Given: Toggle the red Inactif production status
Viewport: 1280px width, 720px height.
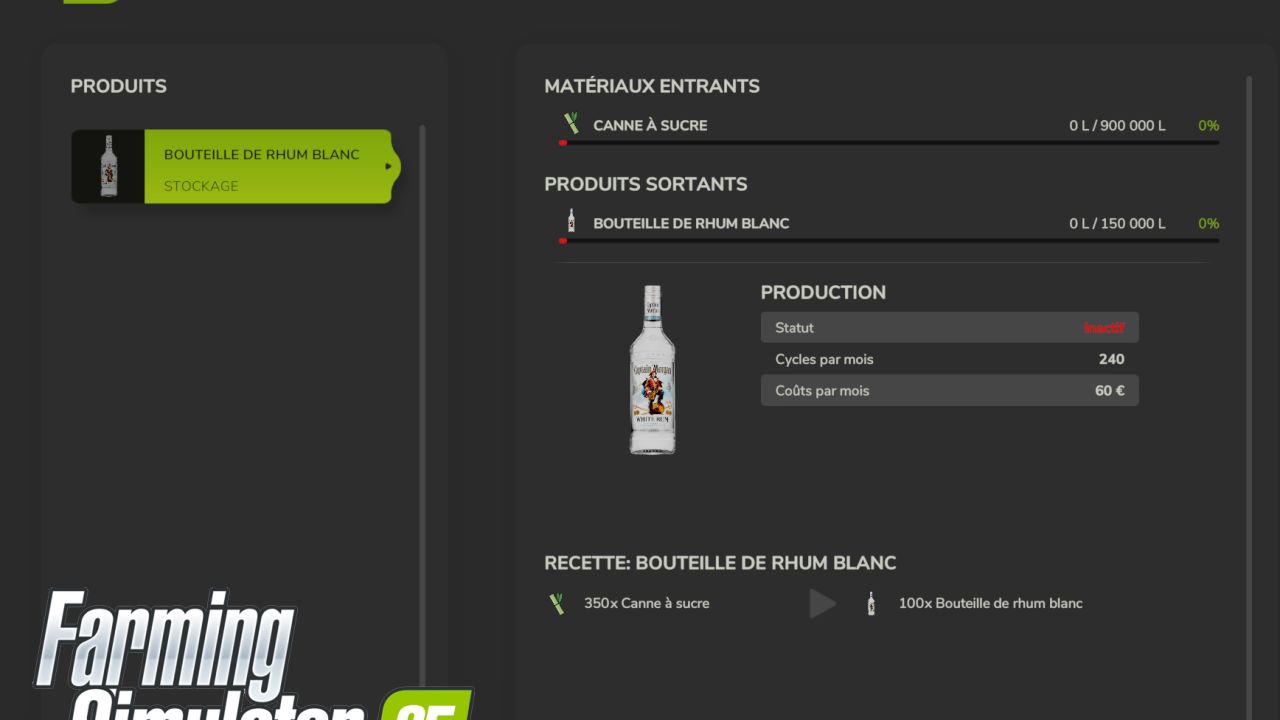Looking at the screenshot, I should 1104,328.
